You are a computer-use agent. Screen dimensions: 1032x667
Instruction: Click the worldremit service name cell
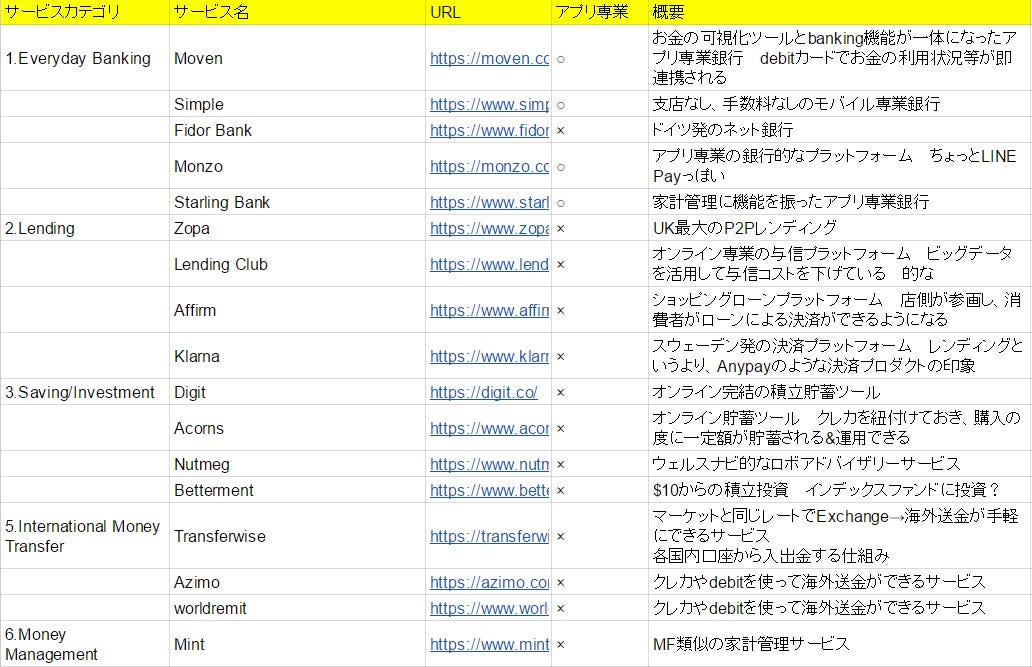click(x=297, y=608)
